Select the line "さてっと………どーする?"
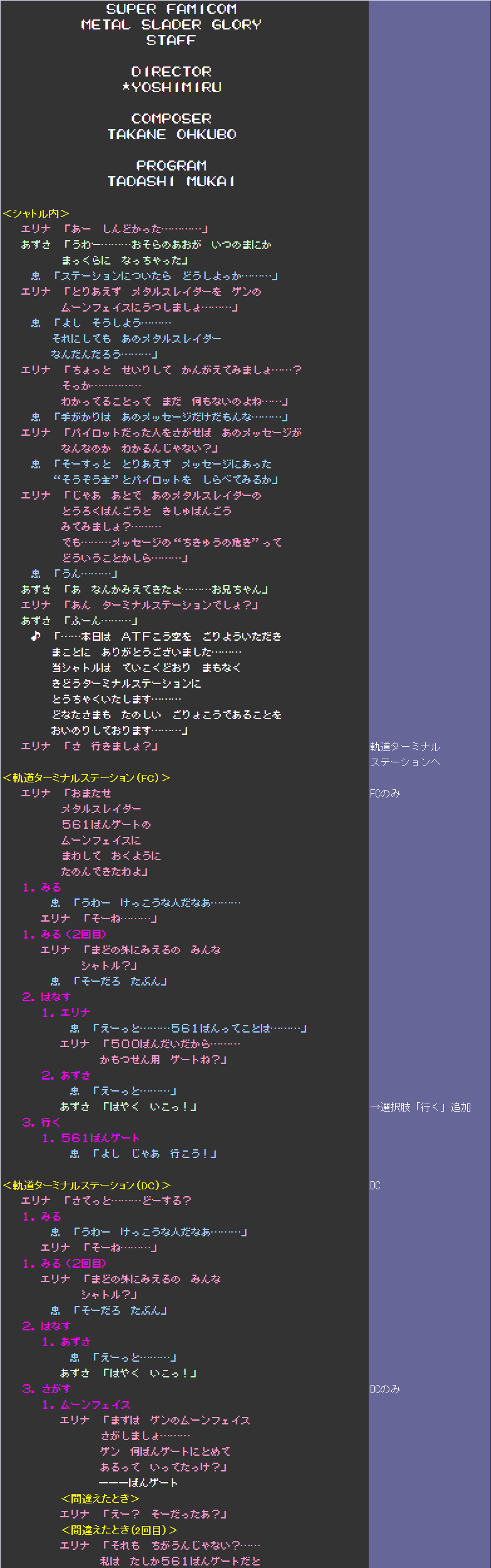Image resolution: width=491 pixels, height=1568 pixels. coord(127,1201)
